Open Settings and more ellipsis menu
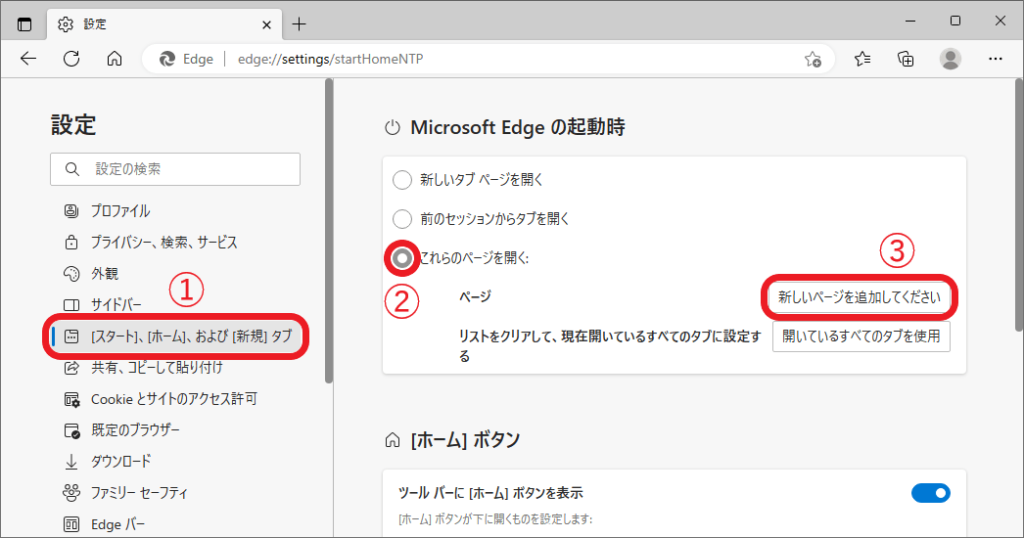Screen dimensions: 1024x538 click(x=995, y=59)
